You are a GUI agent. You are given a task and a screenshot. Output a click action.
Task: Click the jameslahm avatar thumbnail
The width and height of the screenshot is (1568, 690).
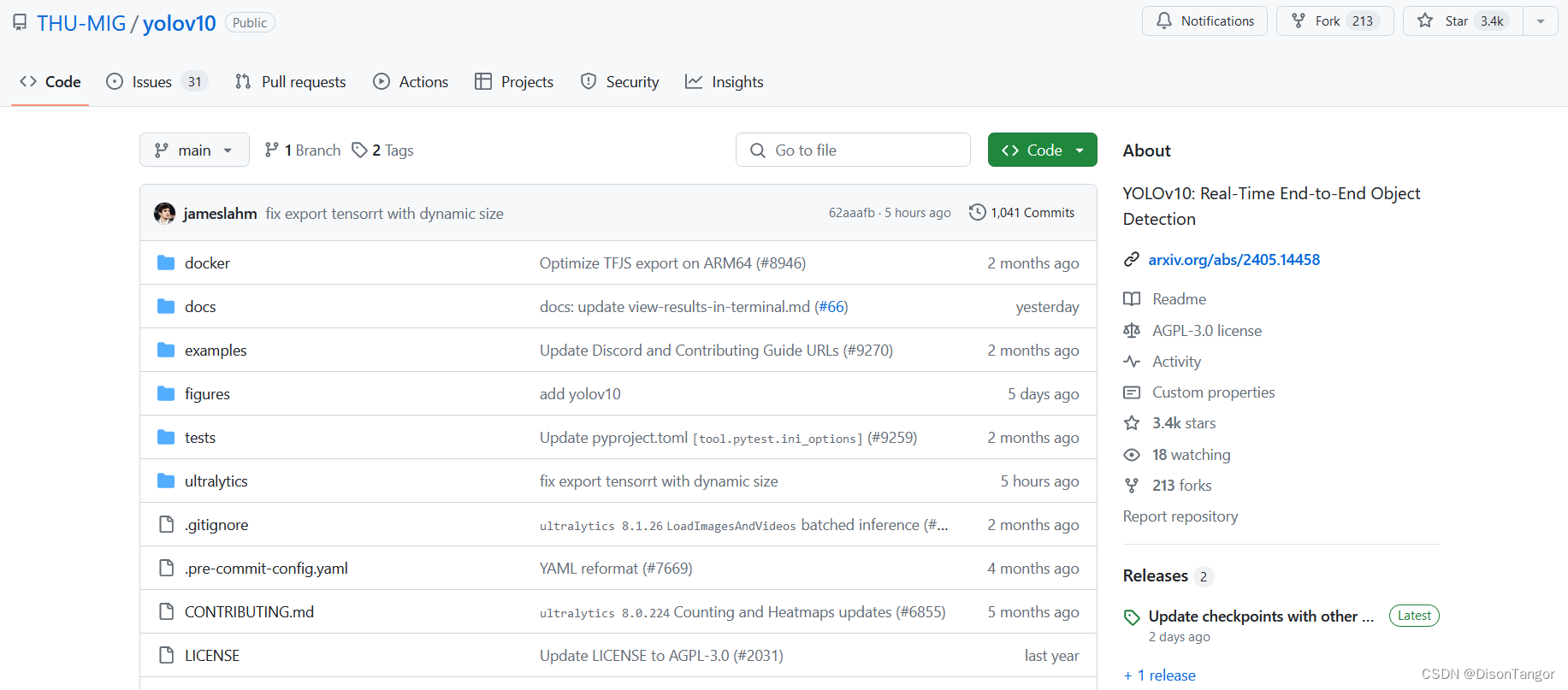(164, 213)
